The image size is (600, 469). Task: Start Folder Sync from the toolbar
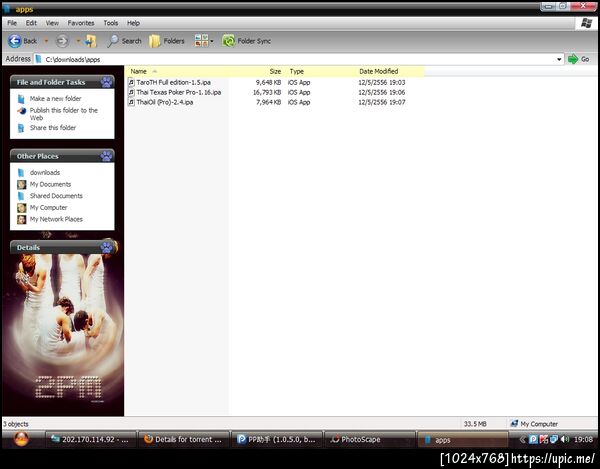point(246,41)
